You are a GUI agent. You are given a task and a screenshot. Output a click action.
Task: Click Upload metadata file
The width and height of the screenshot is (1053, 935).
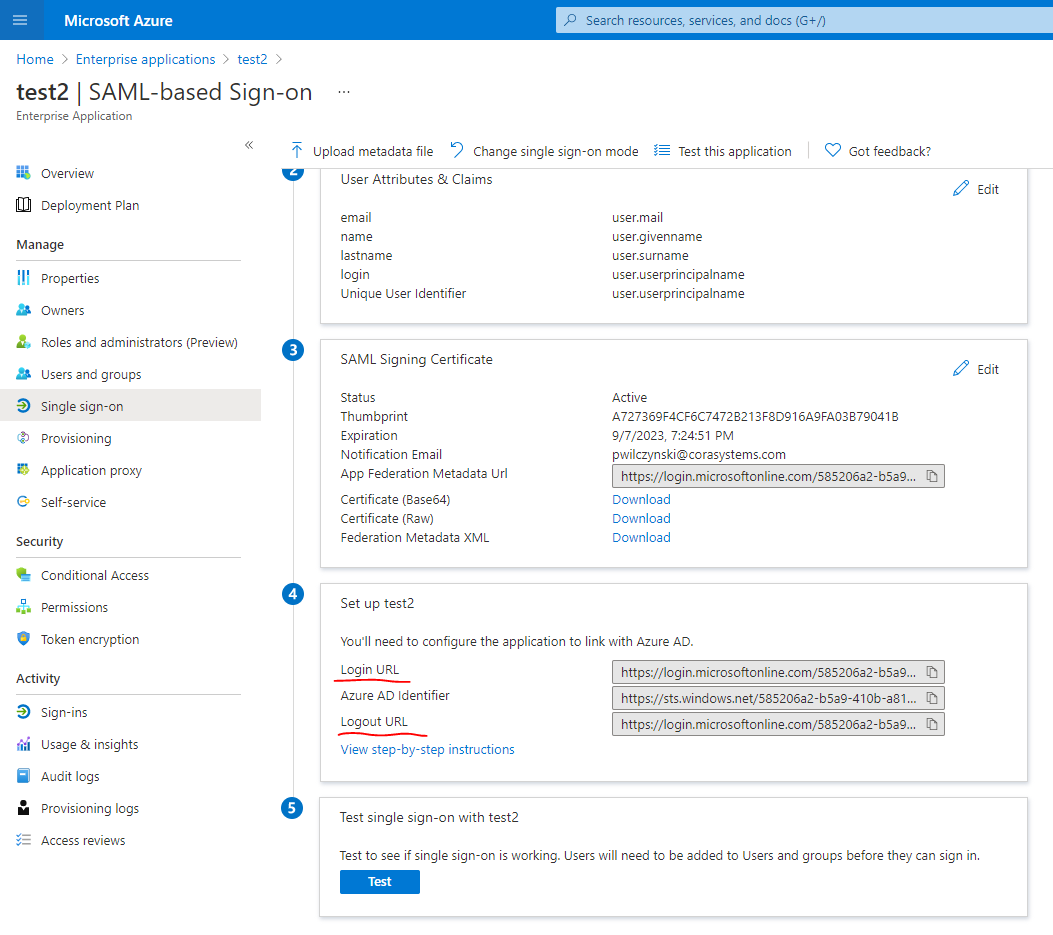pyautogui.click(x=362, y=151)
